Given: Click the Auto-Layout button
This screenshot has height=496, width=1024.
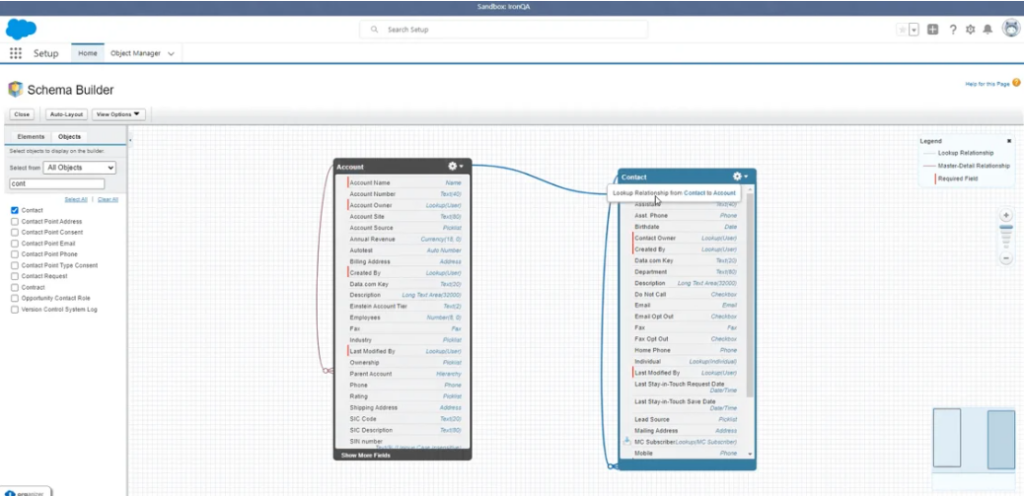Looking at the screenshot, I should [66, 114].
